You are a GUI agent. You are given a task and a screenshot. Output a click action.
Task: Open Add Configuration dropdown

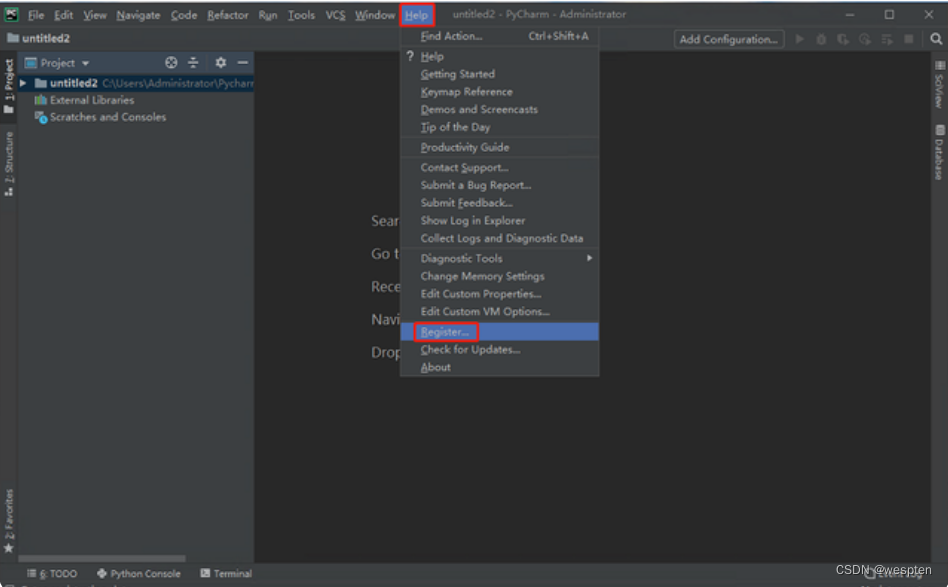point(729,39)
